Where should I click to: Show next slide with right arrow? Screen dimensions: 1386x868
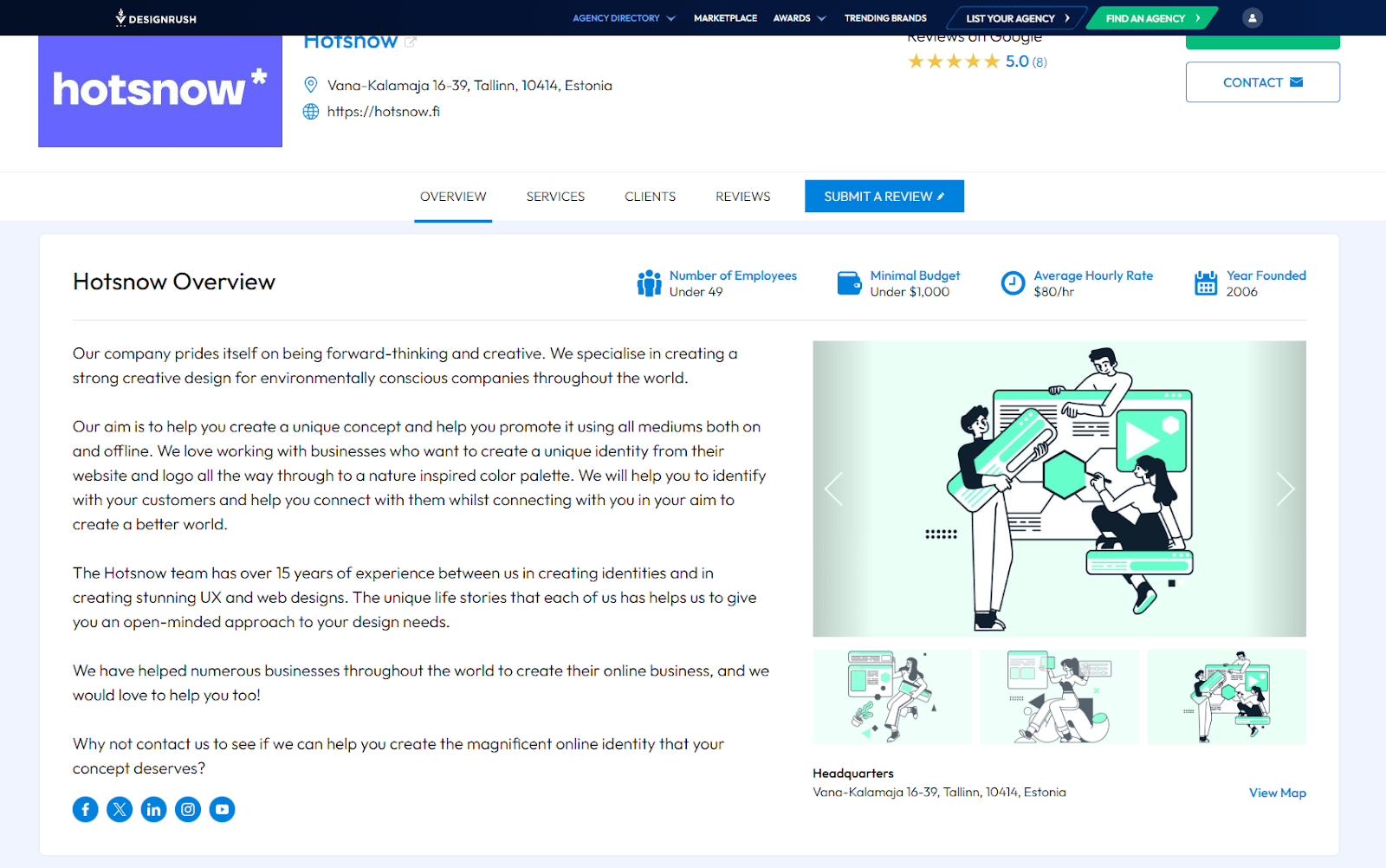[x=1286, y=489]
